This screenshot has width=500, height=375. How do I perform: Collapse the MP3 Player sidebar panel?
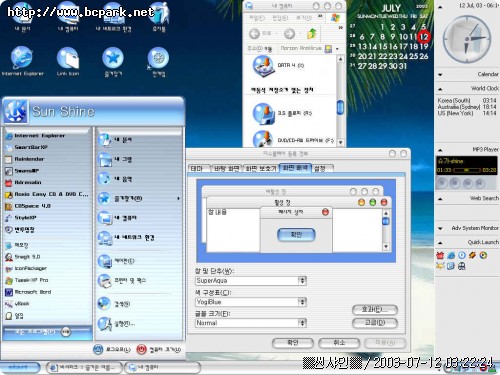point(440,150)
